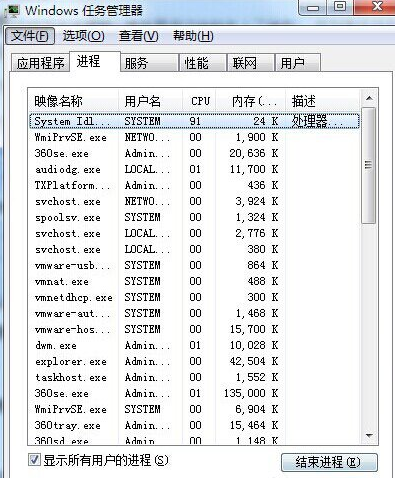Switch to the 联网 tab
The height and width of the screenshot is (478, 395).
click(x=250, y=63)
